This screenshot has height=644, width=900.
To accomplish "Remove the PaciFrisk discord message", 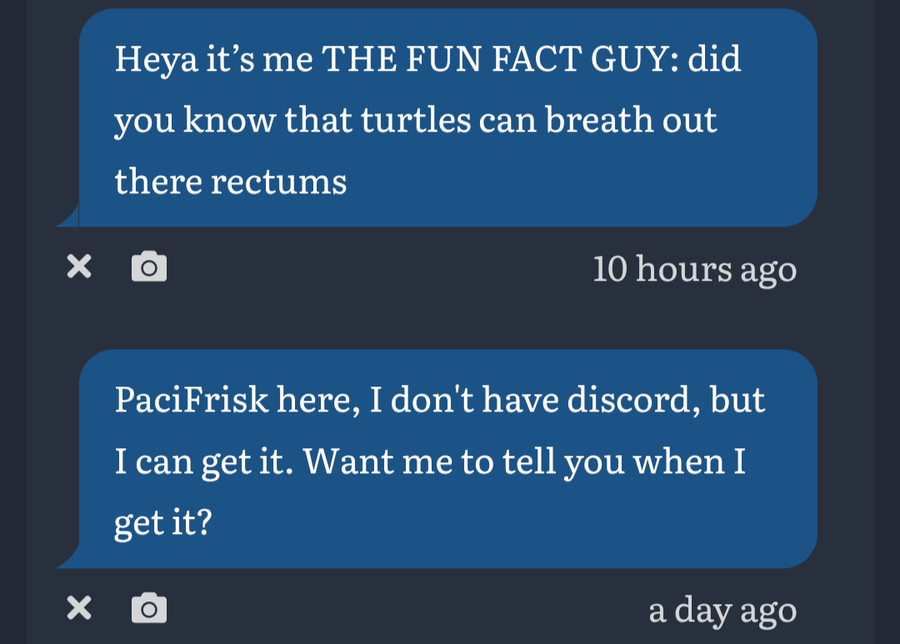I will pyautogui.click(x=80, y=607).
